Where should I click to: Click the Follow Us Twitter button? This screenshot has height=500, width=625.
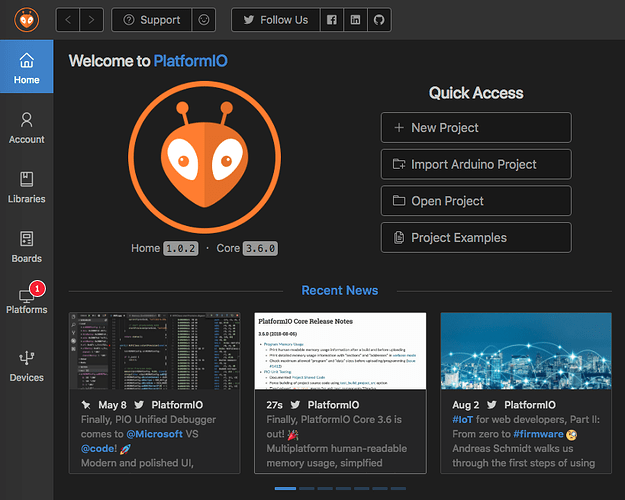[276, 20]
